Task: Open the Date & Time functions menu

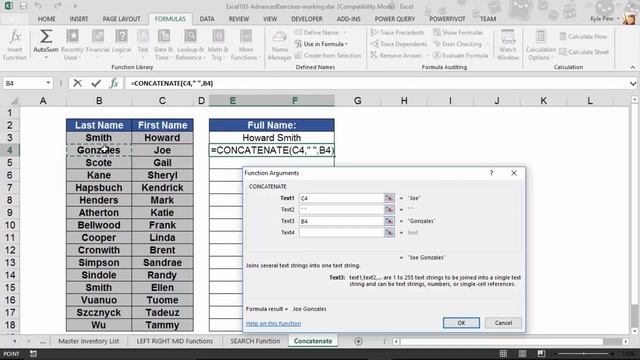Action: pyautogui.click(x=163, y=45)
